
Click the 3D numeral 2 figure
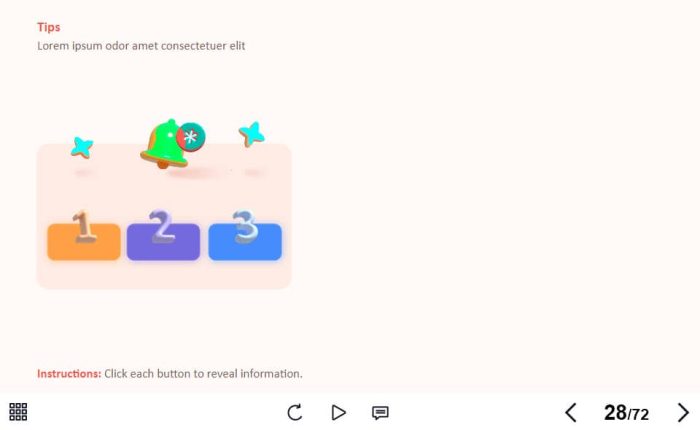point(162,226)
